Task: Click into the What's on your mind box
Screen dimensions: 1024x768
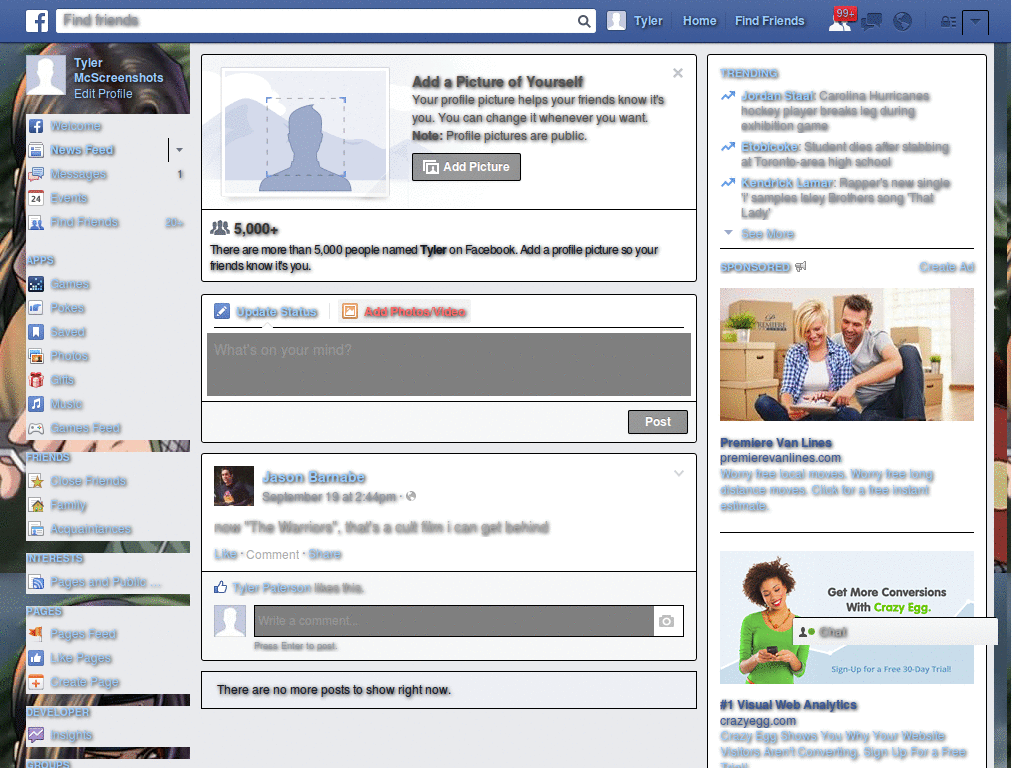Action: coord(449,364)
